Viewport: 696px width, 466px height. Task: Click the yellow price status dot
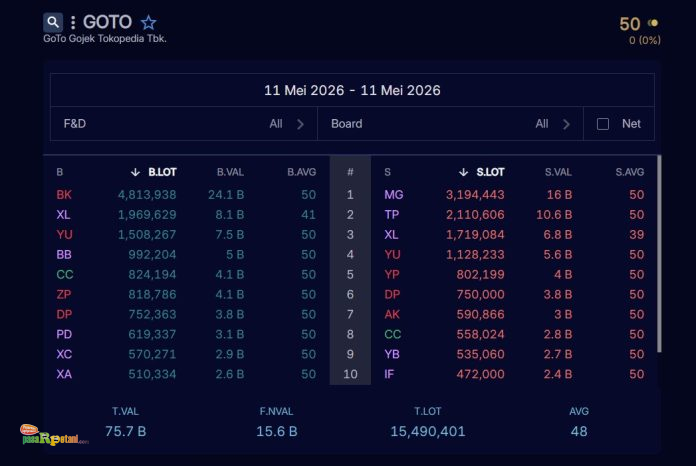(x=653, y=23)
